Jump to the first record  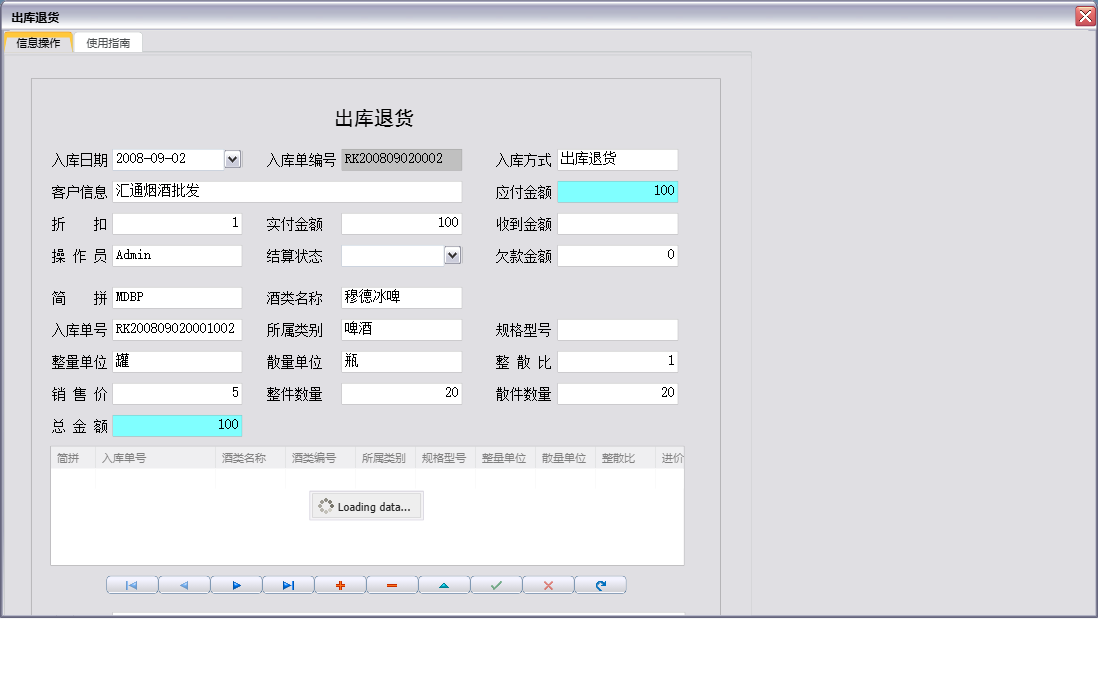131,584
